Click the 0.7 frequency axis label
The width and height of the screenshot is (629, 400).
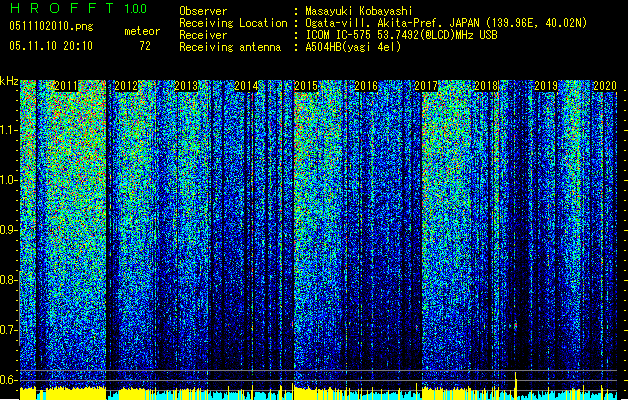pos(8,330)
